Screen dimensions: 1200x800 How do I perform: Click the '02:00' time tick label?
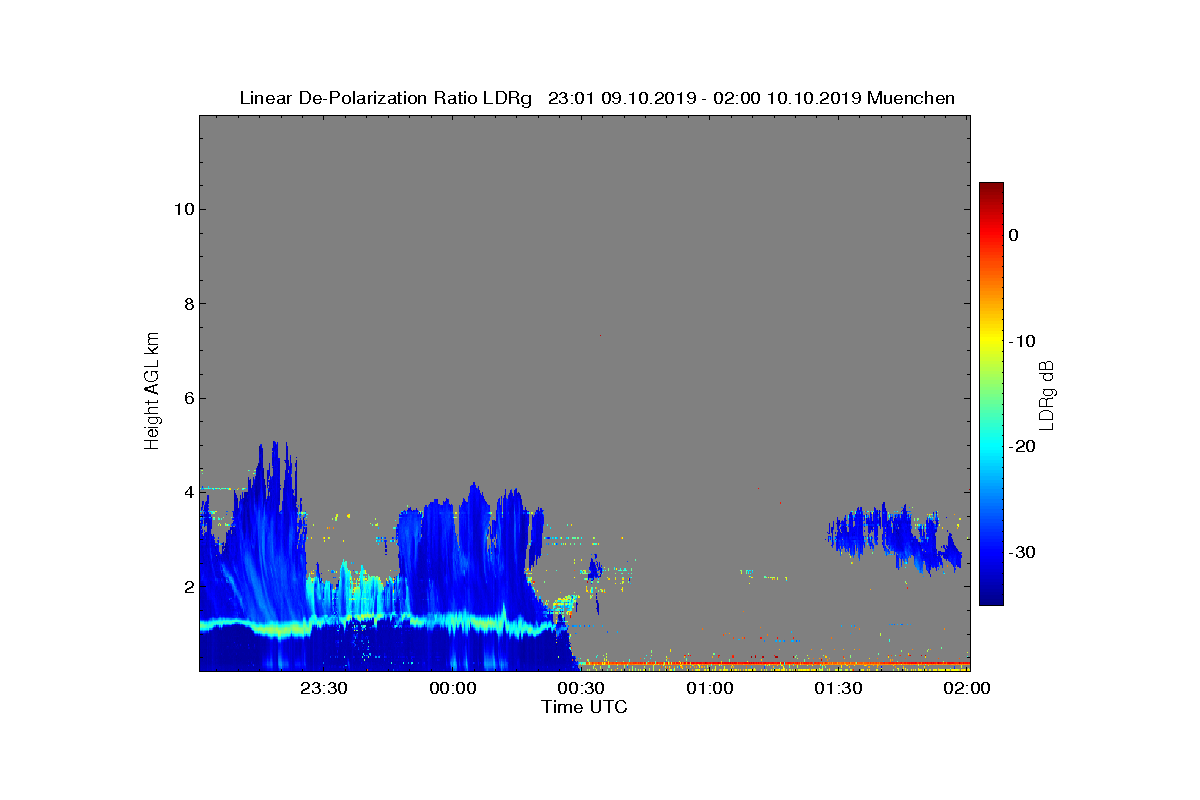coord(967,689)
